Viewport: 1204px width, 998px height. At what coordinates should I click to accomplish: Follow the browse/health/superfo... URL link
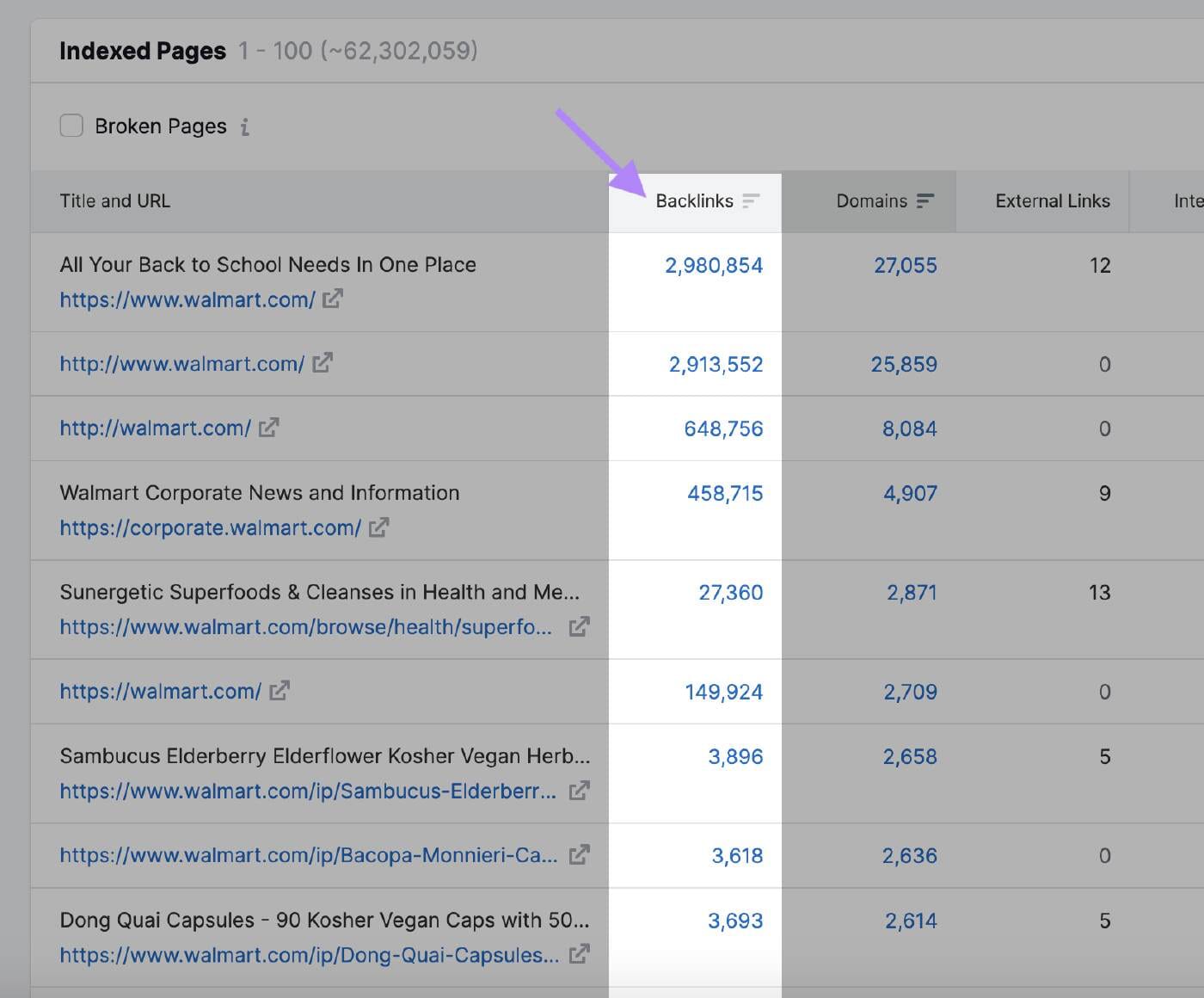[x=306, y=627]
